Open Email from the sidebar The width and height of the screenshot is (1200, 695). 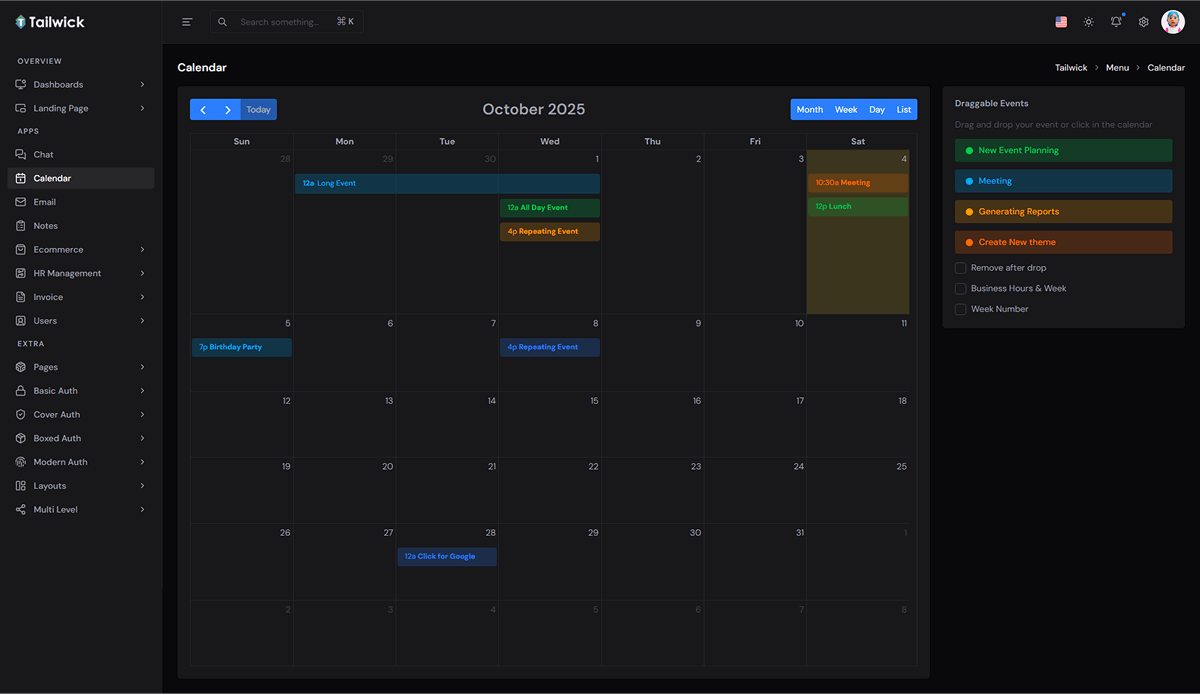45,202
